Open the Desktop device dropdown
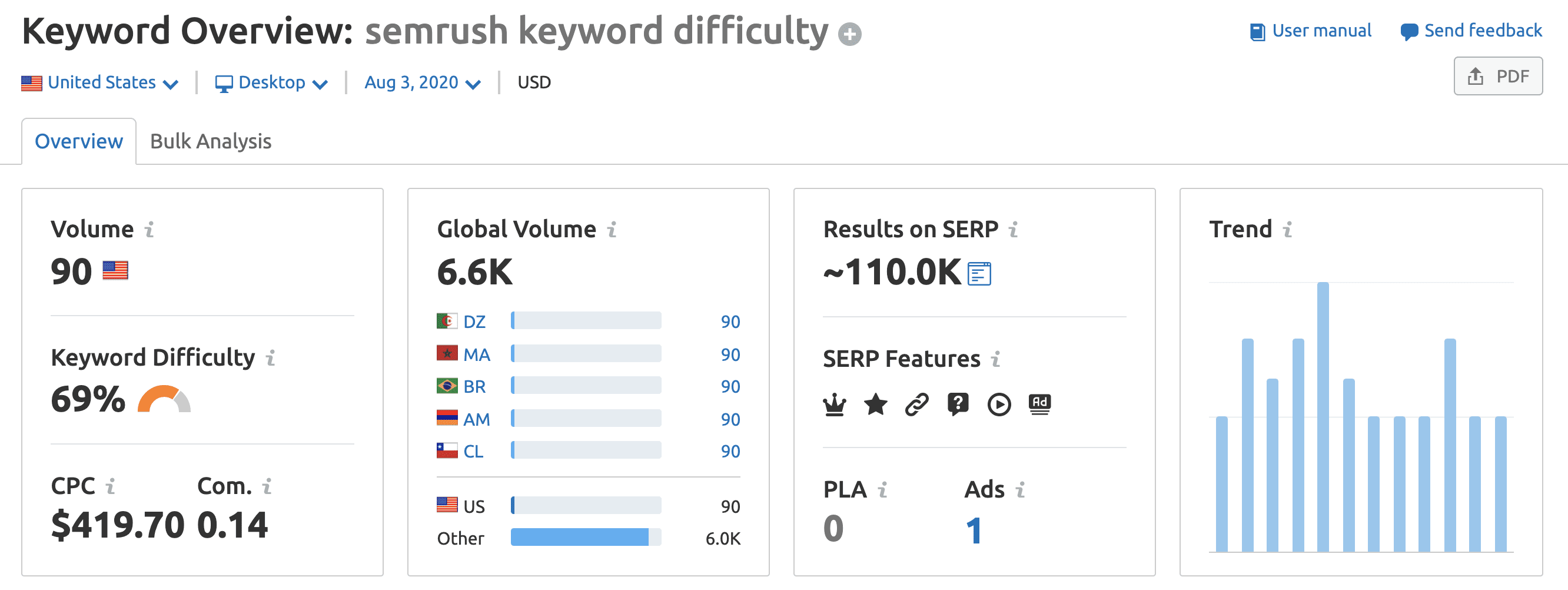This screenshot has height=590, width=1568. tap(271, 83)
